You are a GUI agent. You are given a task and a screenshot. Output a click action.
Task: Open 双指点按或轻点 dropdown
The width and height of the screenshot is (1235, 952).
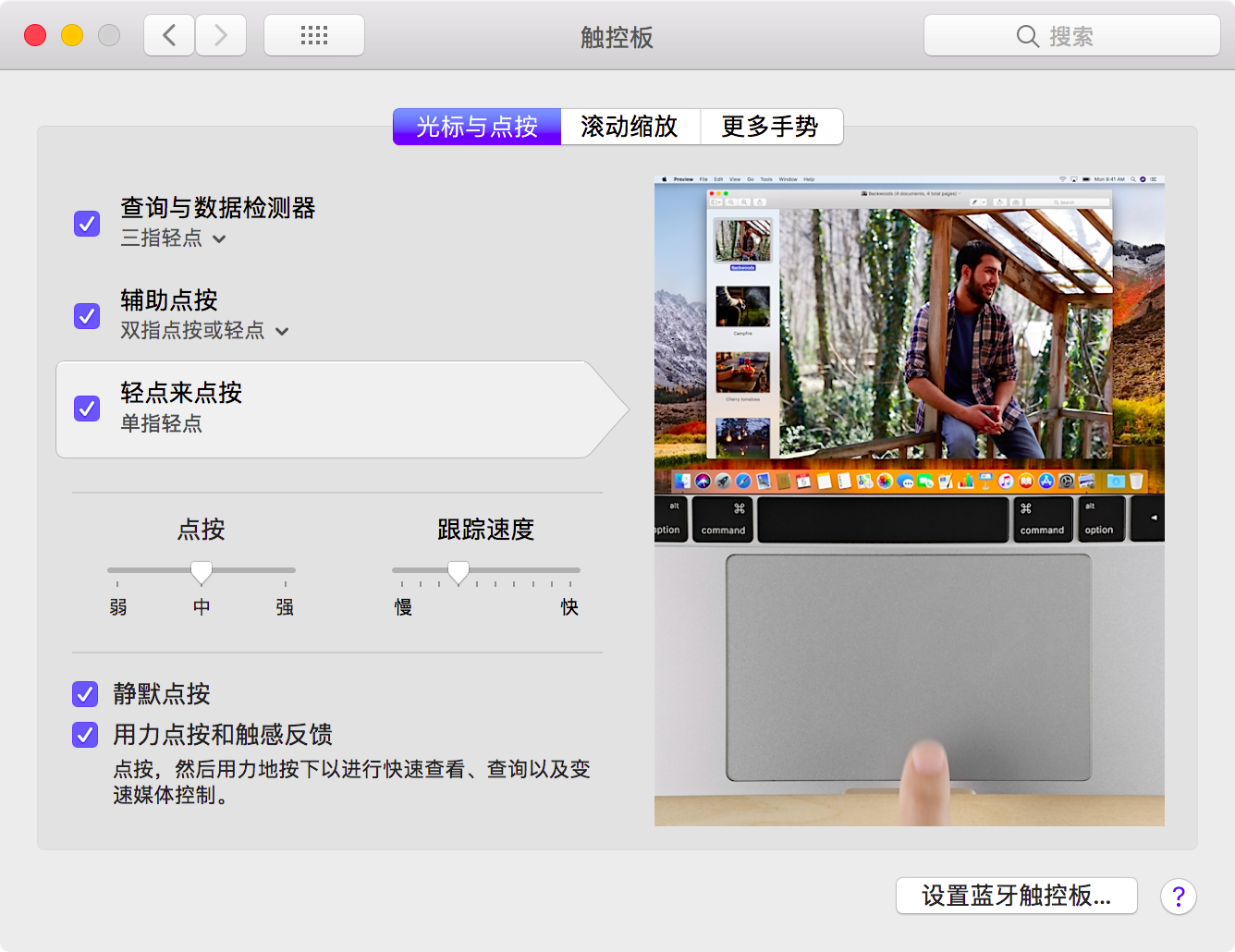[205, 331]
